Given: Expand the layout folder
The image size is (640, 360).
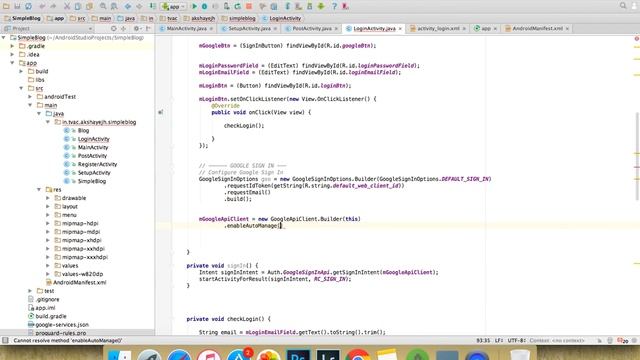Looking at the screenshot, I should pyautogui.click(x=48, y=207).
